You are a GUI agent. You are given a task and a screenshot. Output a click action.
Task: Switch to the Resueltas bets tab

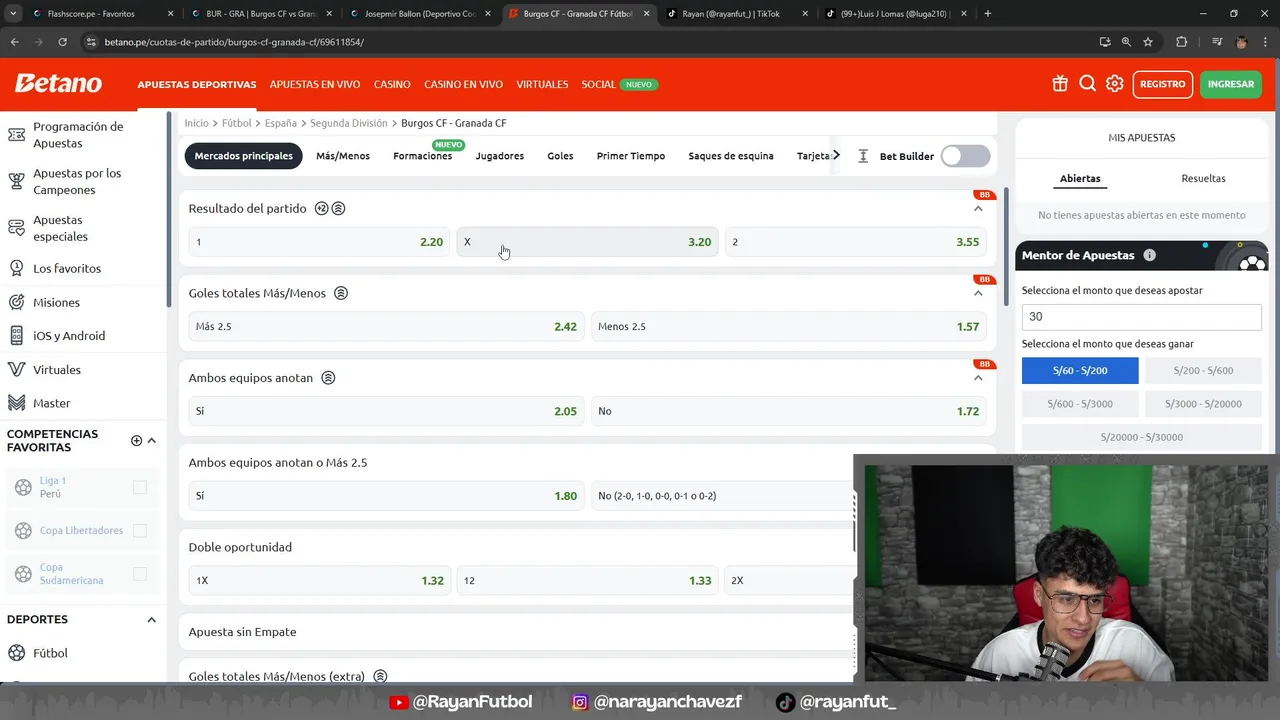(x=1203, y=178)
